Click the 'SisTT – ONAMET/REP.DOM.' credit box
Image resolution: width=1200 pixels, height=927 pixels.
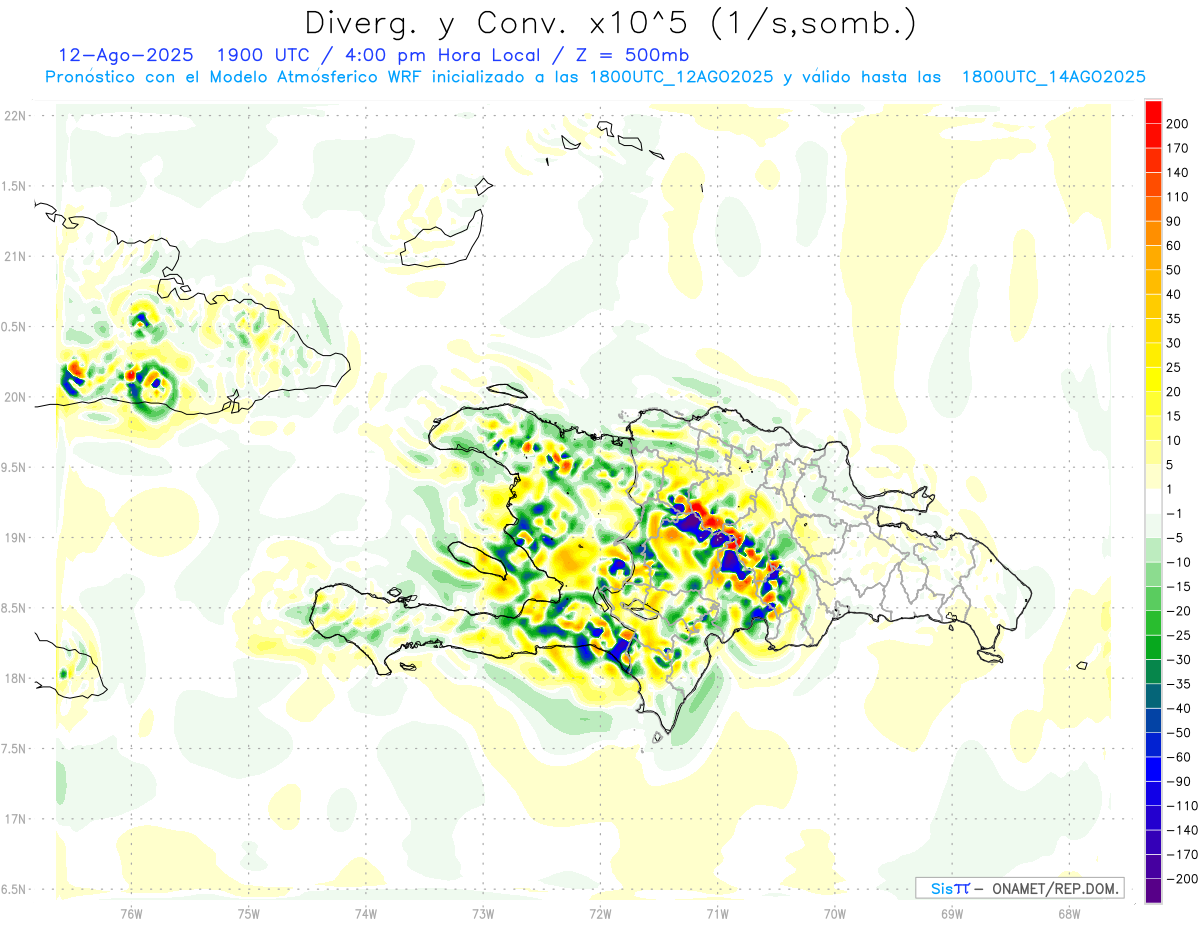click(x=1019, y=888)
